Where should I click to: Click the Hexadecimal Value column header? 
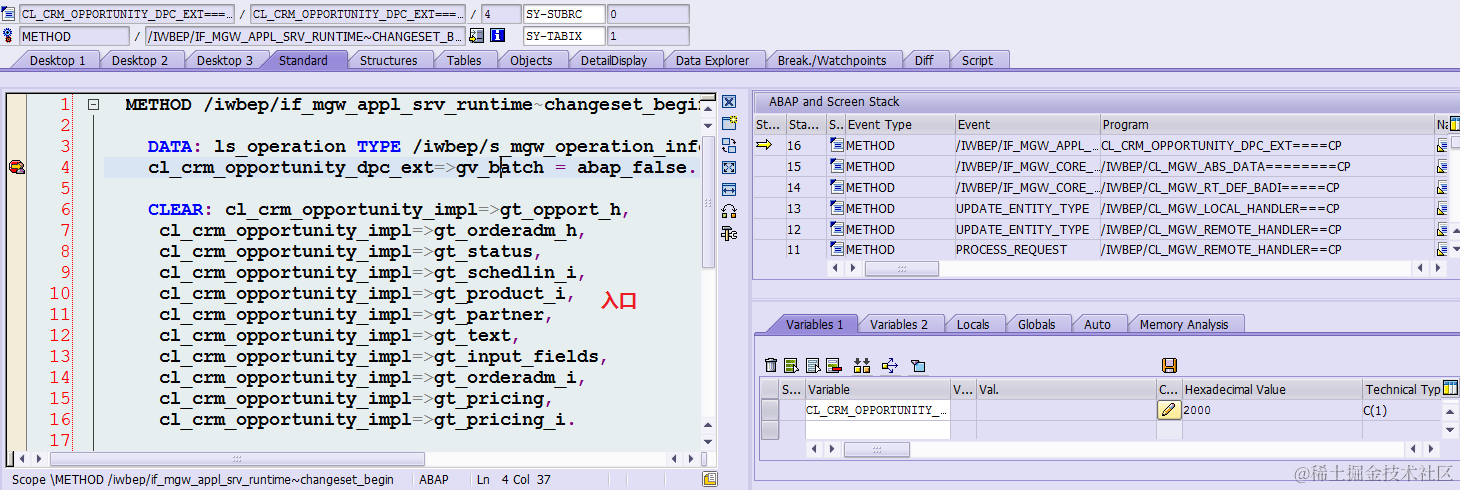click(x=1272, y=389)
